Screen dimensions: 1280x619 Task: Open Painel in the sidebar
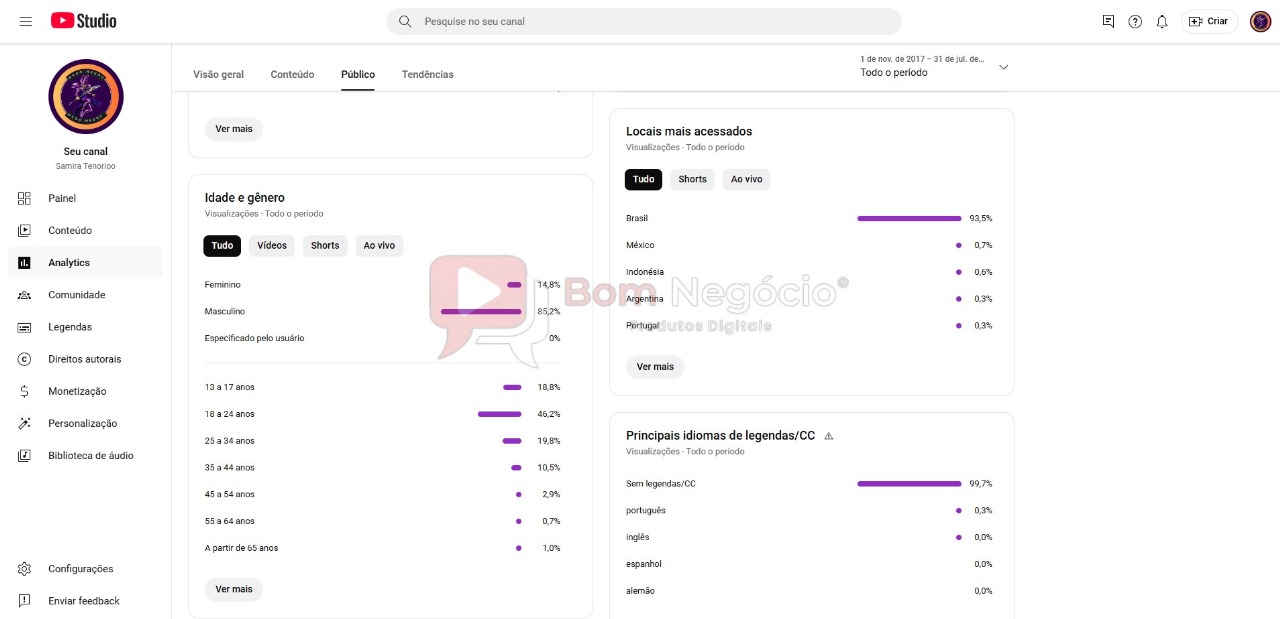coord(85,198)
